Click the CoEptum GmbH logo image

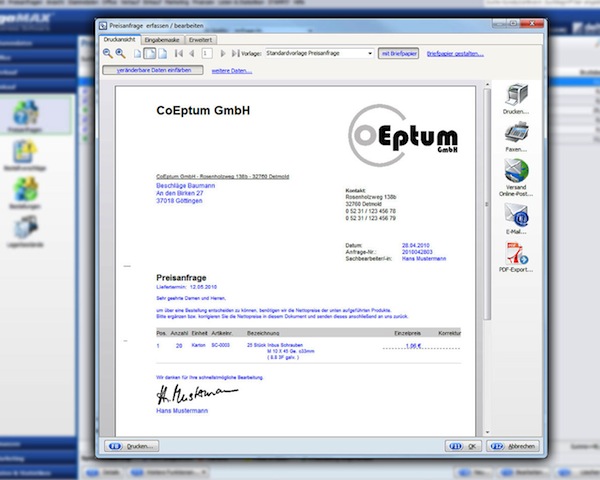tap(403, 135)
